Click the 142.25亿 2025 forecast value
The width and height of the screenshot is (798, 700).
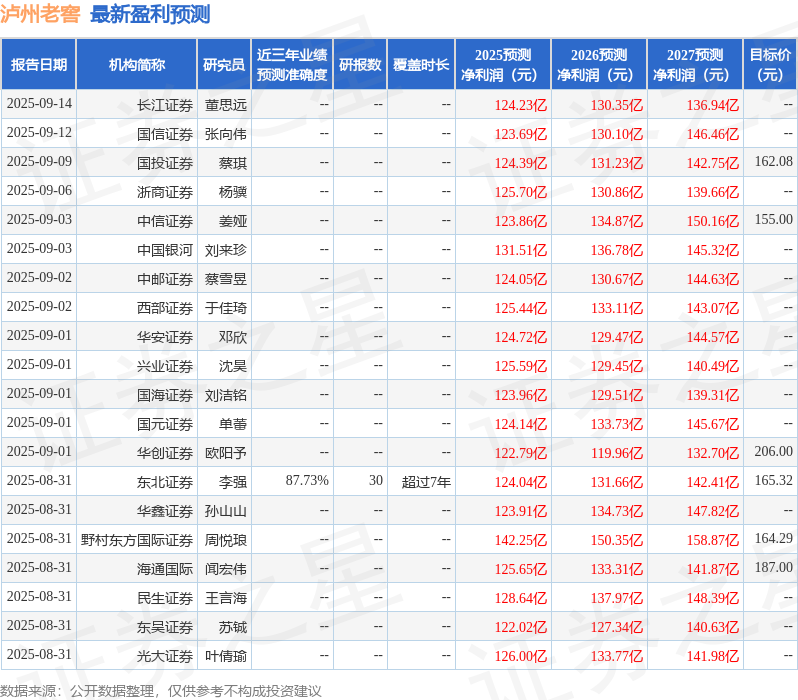pyautogui.click(x=521, y=540)
